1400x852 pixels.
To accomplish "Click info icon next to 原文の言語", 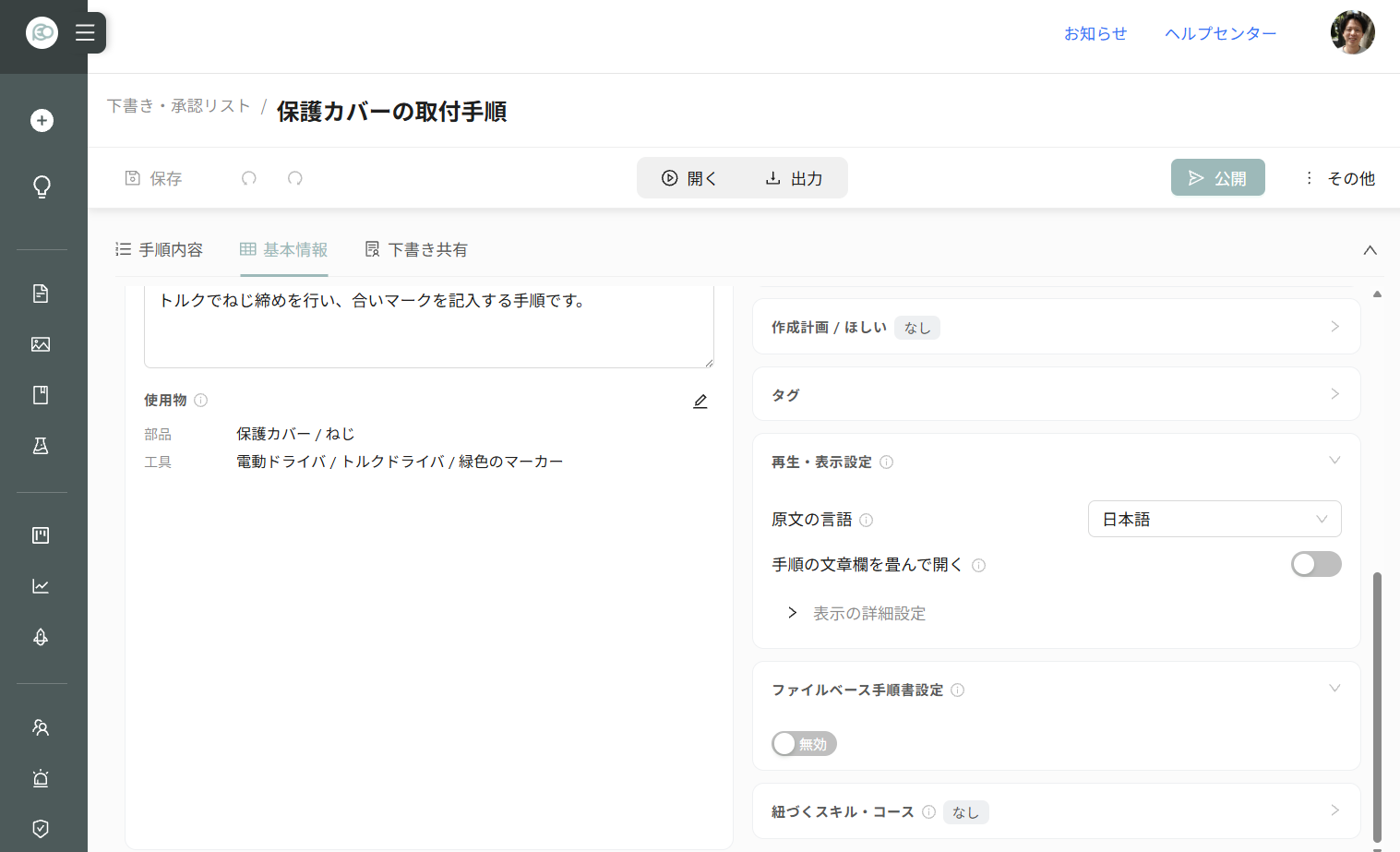I will [867, 520].
